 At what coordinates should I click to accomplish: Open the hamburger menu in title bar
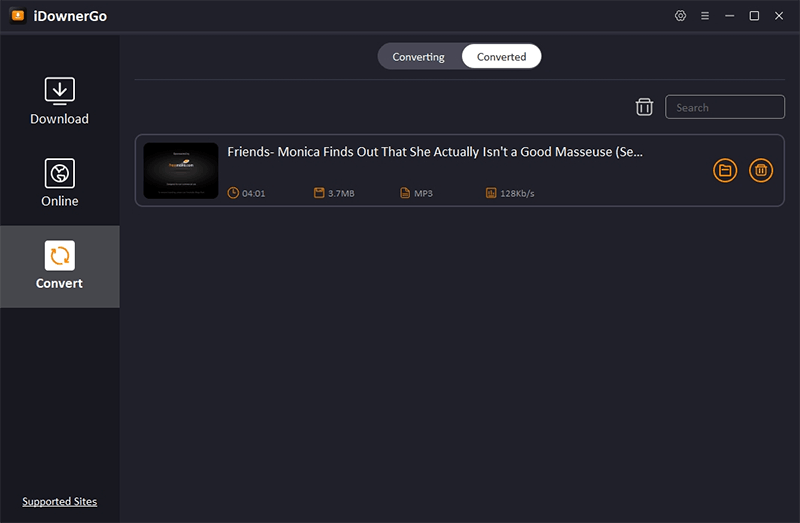(705, 16)
